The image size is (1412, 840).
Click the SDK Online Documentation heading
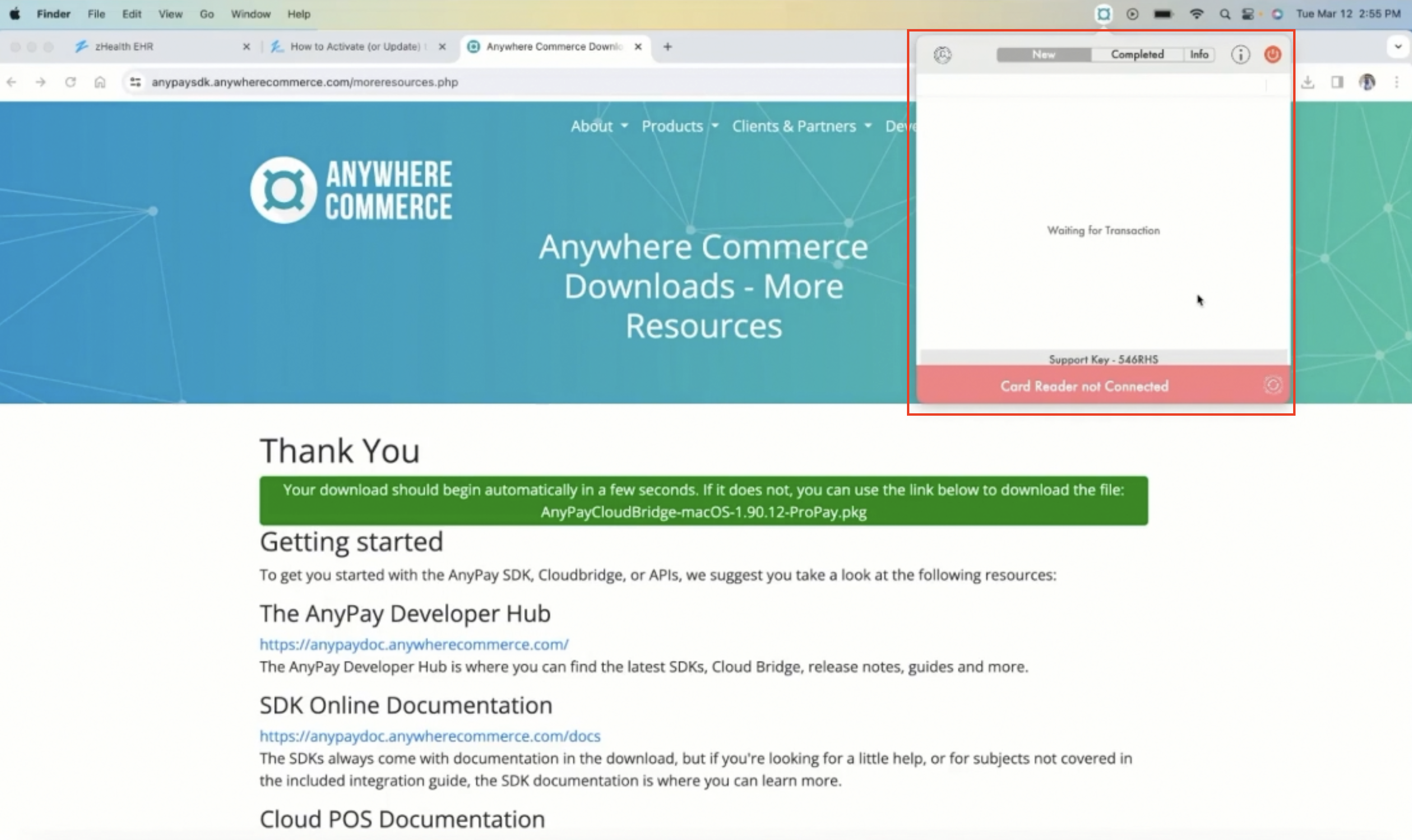(406, 705)
